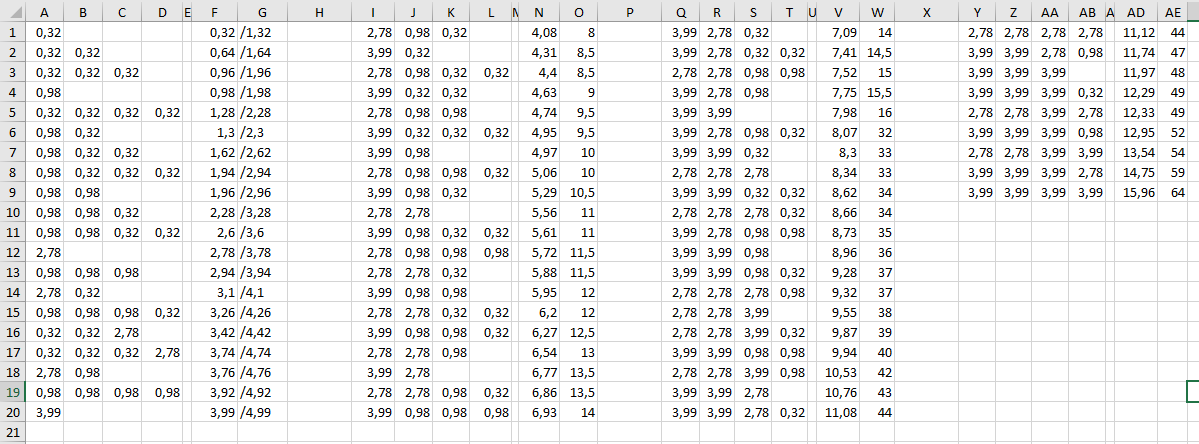This screenshot has height=444, width=1199.
Task: Click row header 1
Action: (x=13, y=33)
